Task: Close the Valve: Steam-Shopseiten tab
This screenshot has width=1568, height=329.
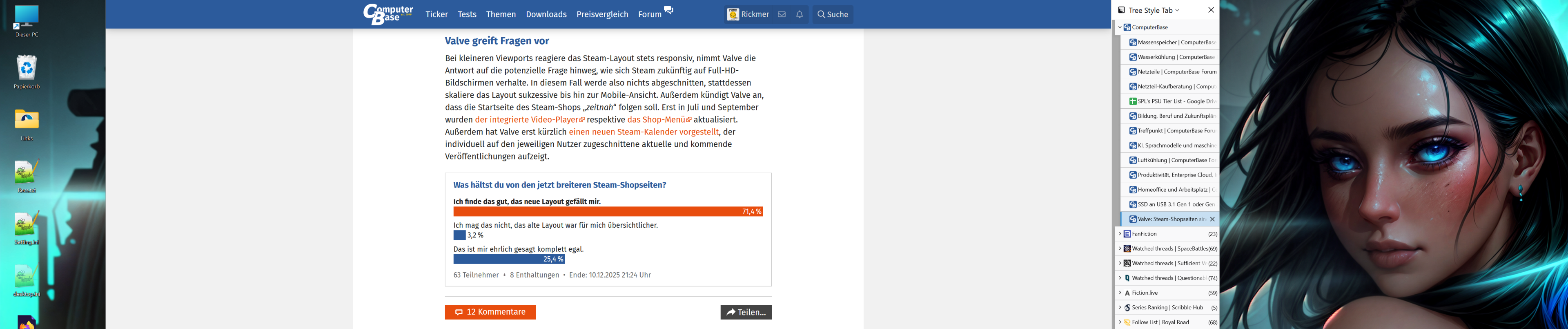Action: tap(1212, 219)
